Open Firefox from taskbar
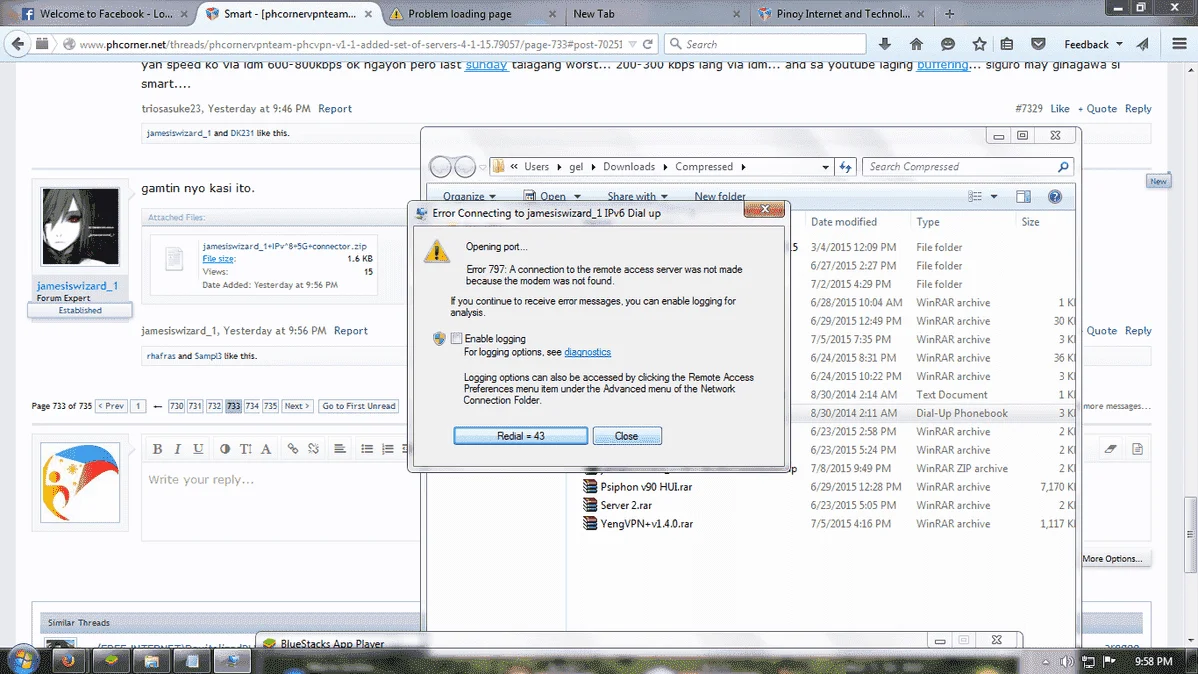The height and width of the screenshot is (674, 1198). tap(68, 660)
